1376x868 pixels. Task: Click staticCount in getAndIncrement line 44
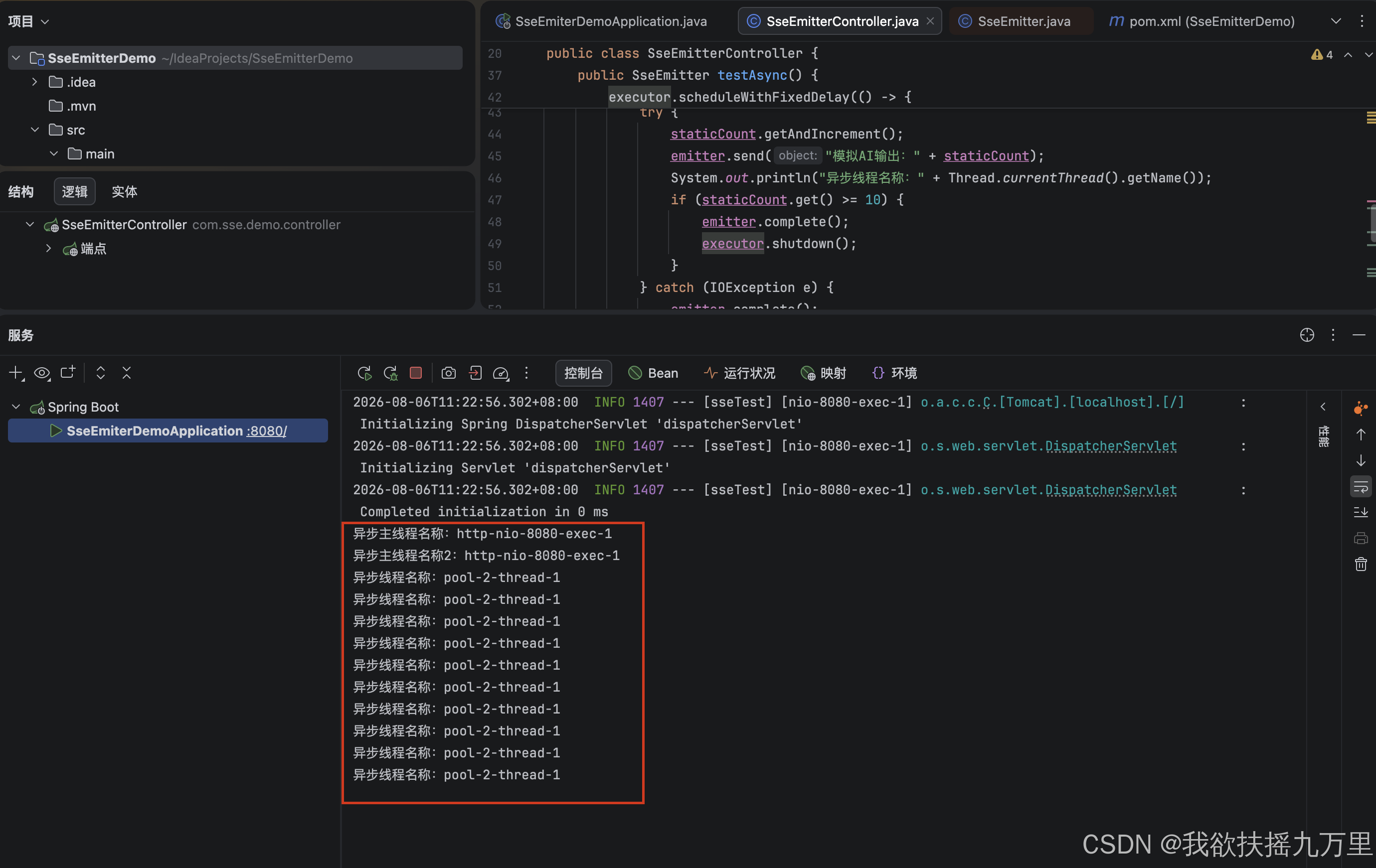(712, 134)
